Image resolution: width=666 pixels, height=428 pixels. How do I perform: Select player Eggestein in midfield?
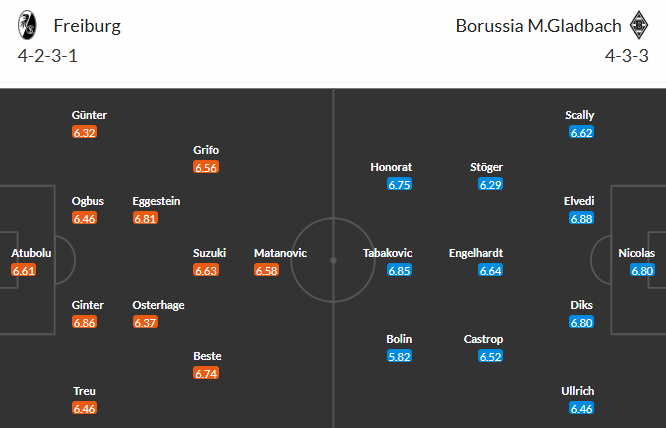156,201
